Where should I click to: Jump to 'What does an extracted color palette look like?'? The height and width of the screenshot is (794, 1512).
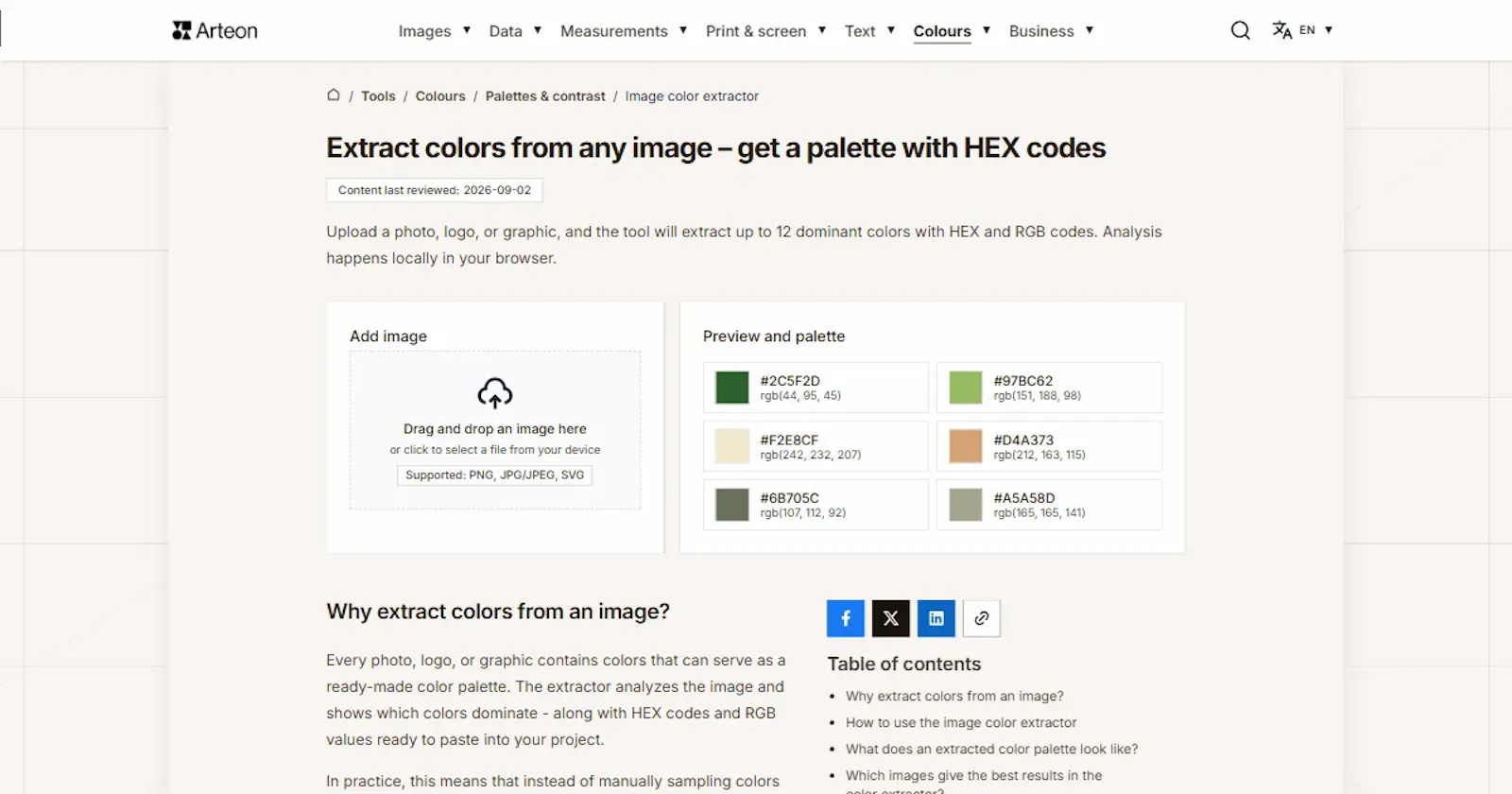pos(991,749)
